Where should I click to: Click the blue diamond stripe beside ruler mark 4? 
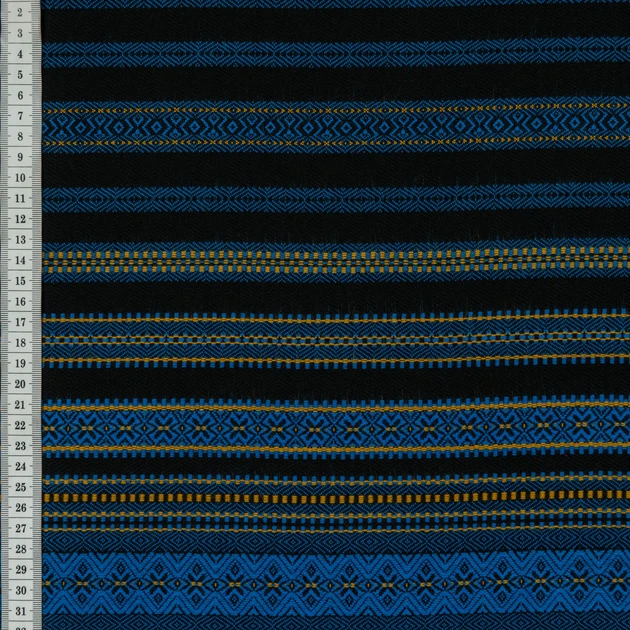(336, 53)
